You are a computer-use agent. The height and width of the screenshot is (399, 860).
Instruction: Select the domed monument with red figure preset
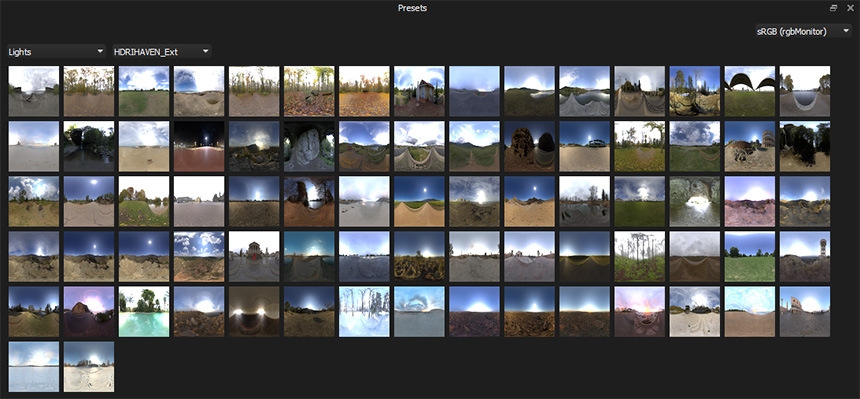click(254, 256)
